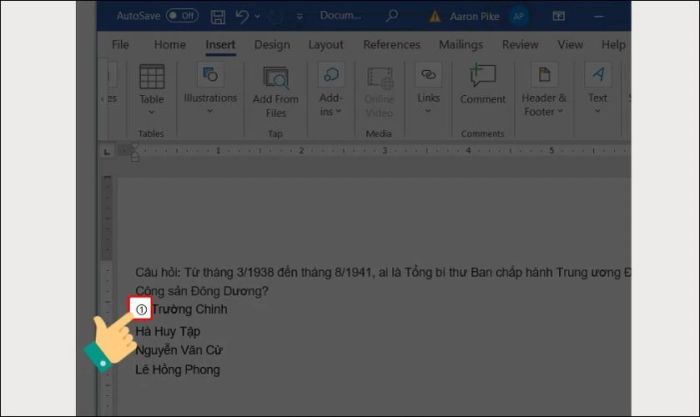Expand the Header & Footer dropdown chevron
This screenshot has height=417, width=700.
[560, 111]
